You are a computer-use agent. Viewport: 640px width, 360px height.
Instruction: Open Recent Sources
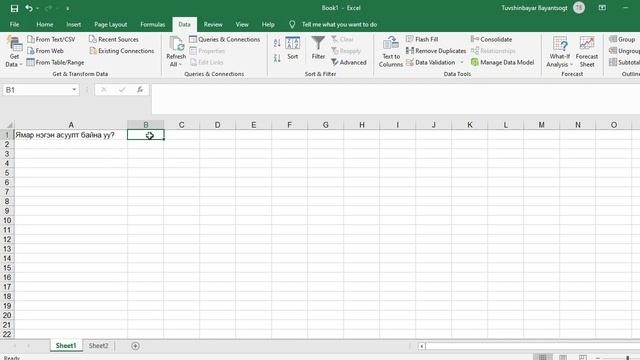click(114, 39)
